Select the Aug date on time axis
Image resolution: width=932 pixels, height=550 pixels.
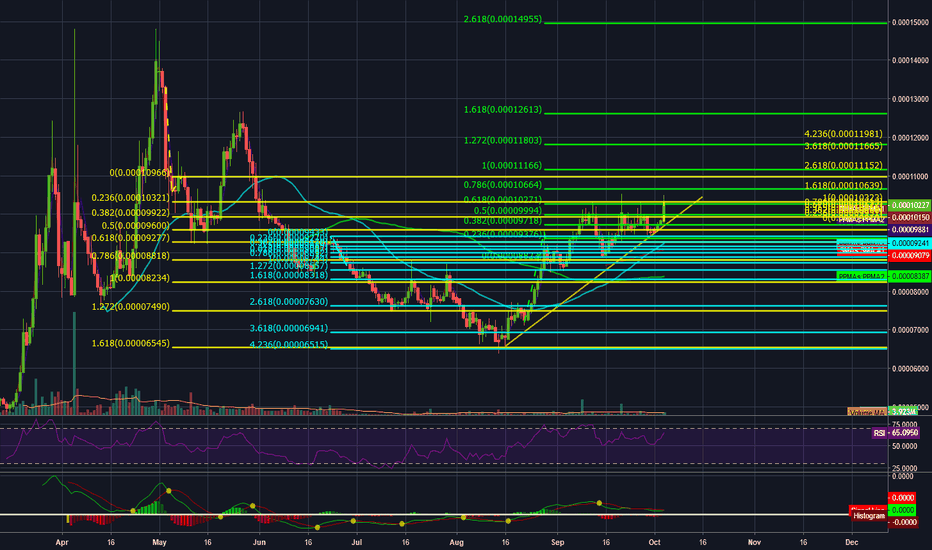tap(456, 542)
